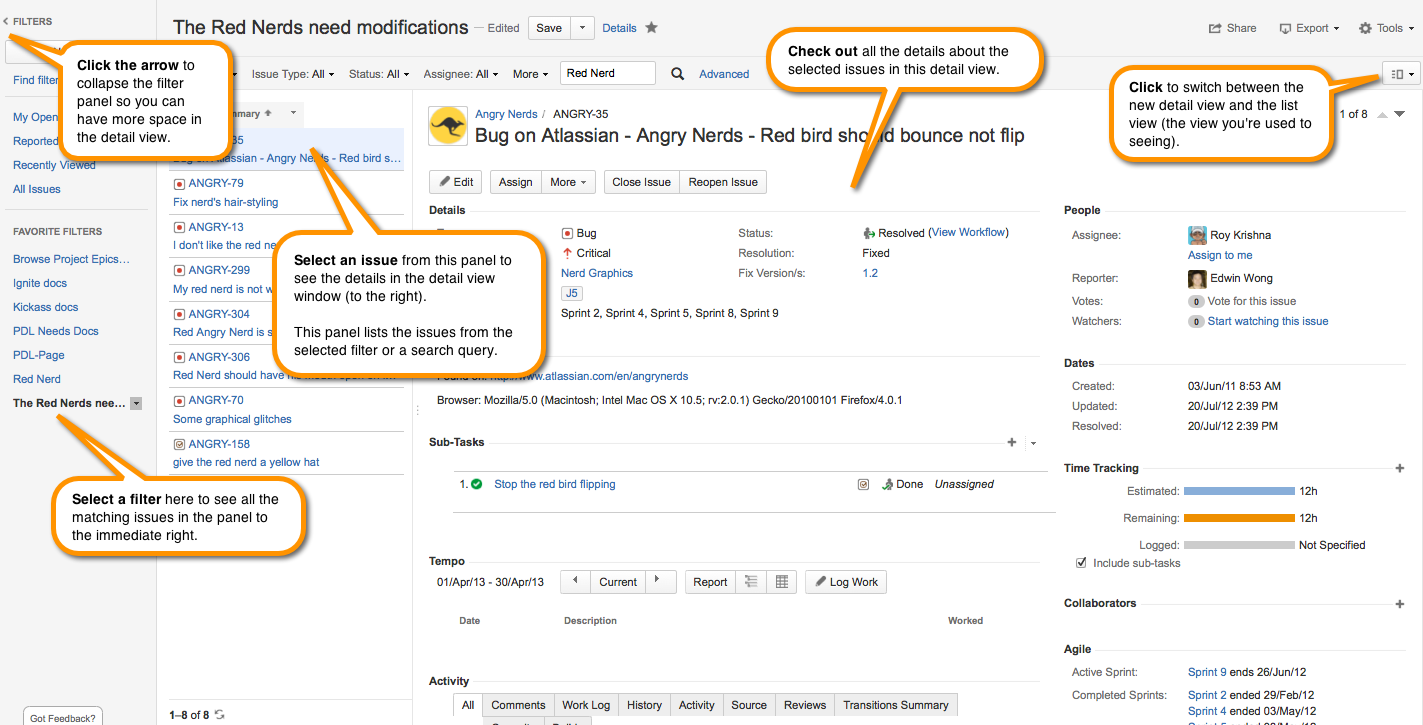Switch to the Transitions Summary tab
The width and height of the screenshot is (1423, 725).
896,705
